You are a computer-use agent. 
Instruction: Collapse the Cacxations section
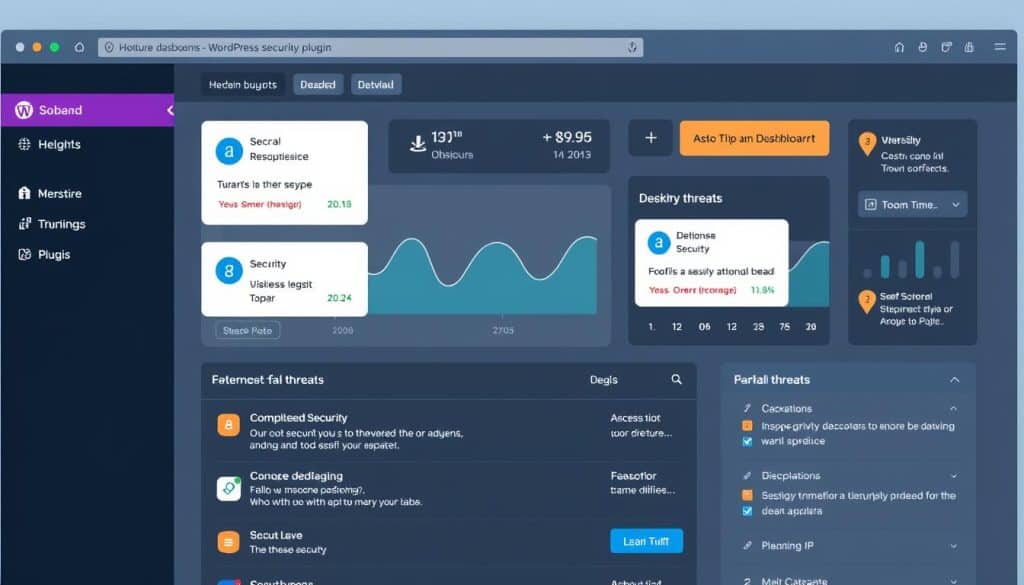(x=953, y=409)
